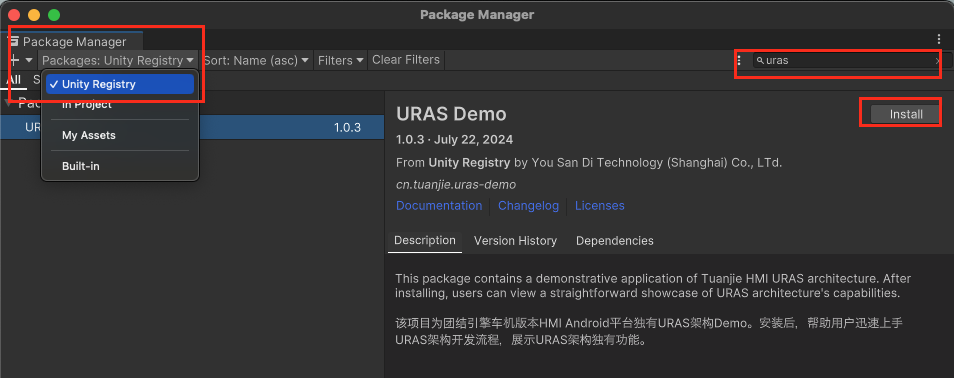Choose Built-in from the dropdown menu
This screenshot has width=954, height=378.
click(x=80, y=166)
